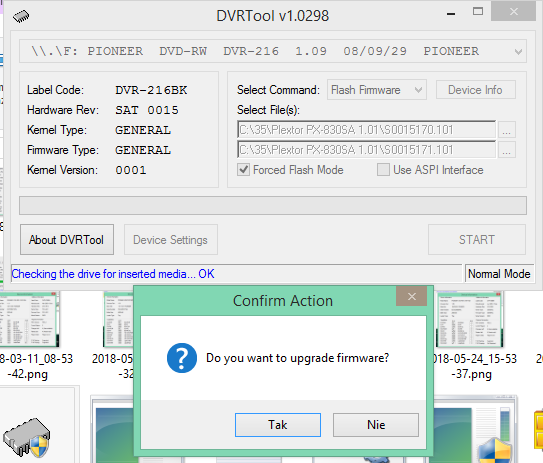Close the DVRTool window
The width and height of the screenshot is (543, 463).
[x=514, y=11]
